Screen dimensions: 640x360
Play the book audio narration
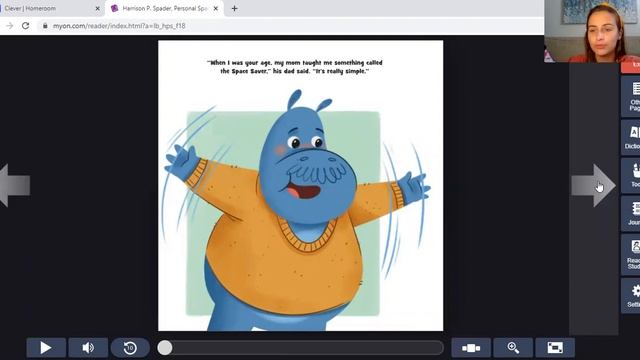(46, 348)
